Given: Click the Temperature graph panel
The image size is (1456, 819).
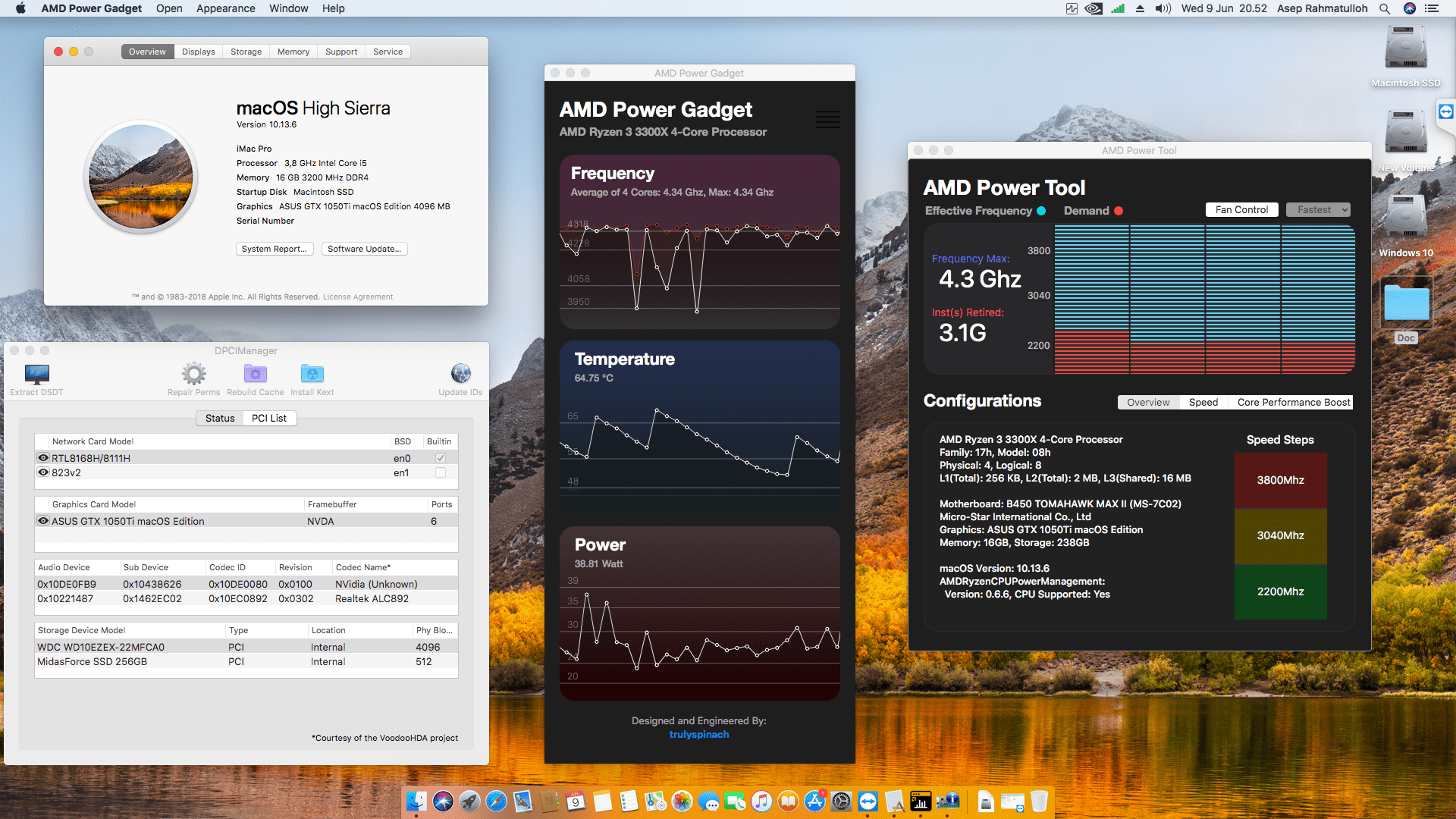Looking at the screenshot, I should pyautogui.click(x=699, y=428).
